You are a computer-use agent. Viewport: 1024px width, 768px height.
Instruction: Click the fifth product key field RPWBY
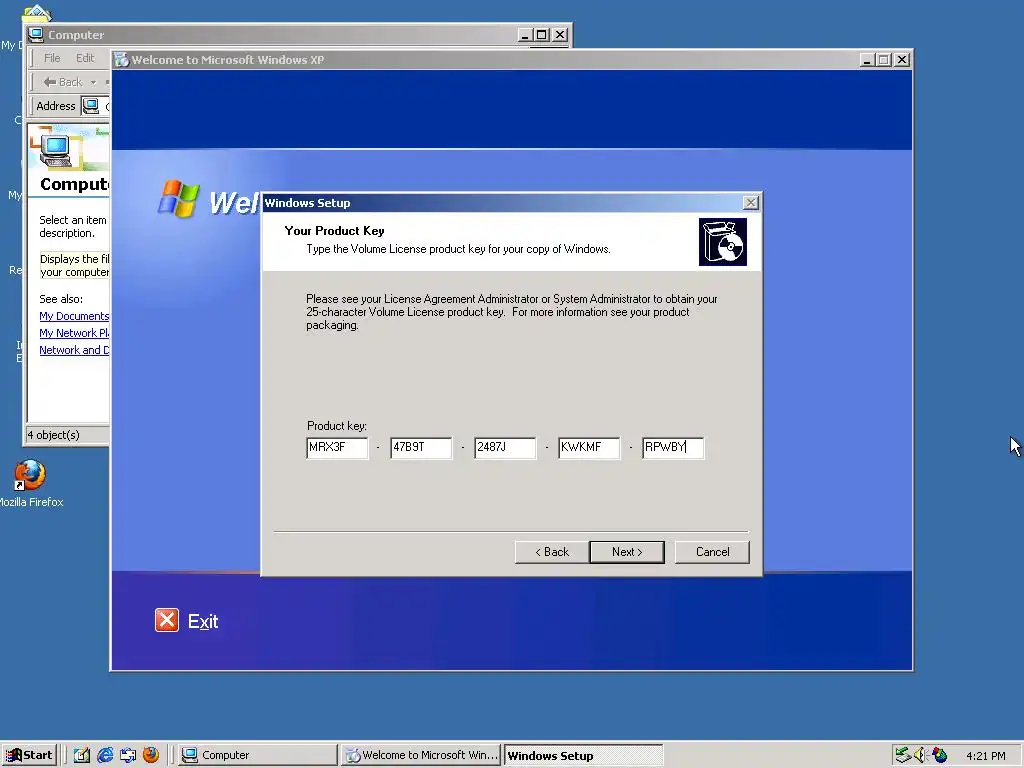pyautogui.click(x=673, y=447)
